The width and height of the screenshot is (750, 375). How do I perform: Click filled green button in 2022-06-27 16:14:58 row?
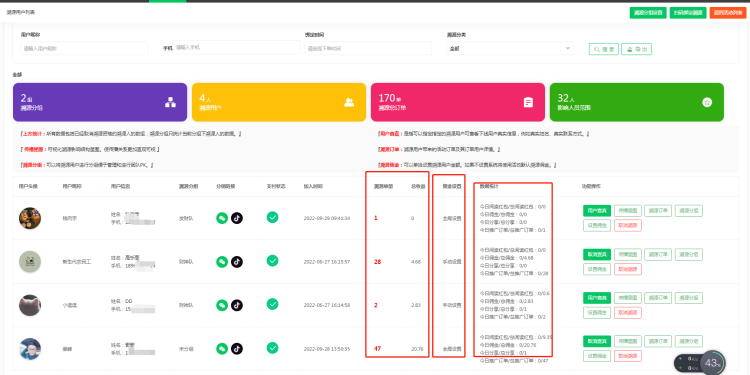pyautogui.click(x=596, y=298)
